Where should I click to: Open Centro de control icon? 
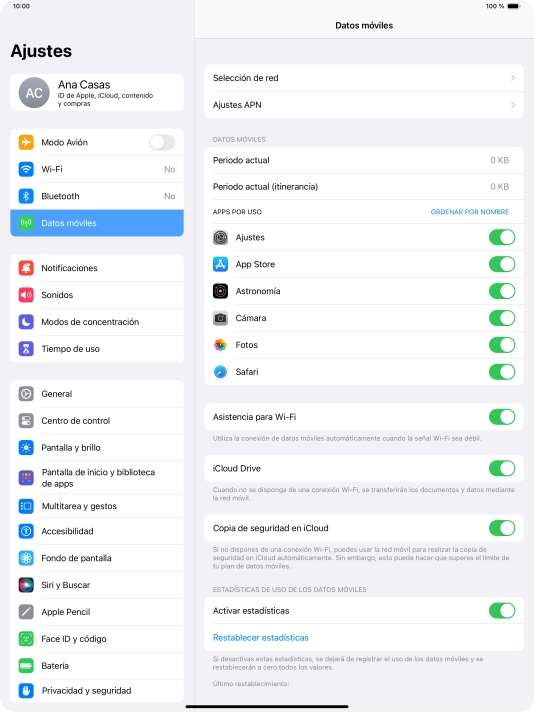click(x=26, y=420)
